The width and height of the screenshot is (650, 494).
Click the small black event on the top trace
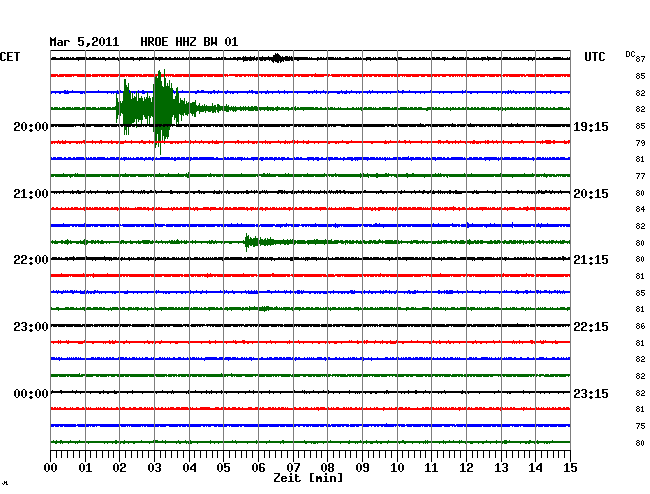tap(277, 58)
